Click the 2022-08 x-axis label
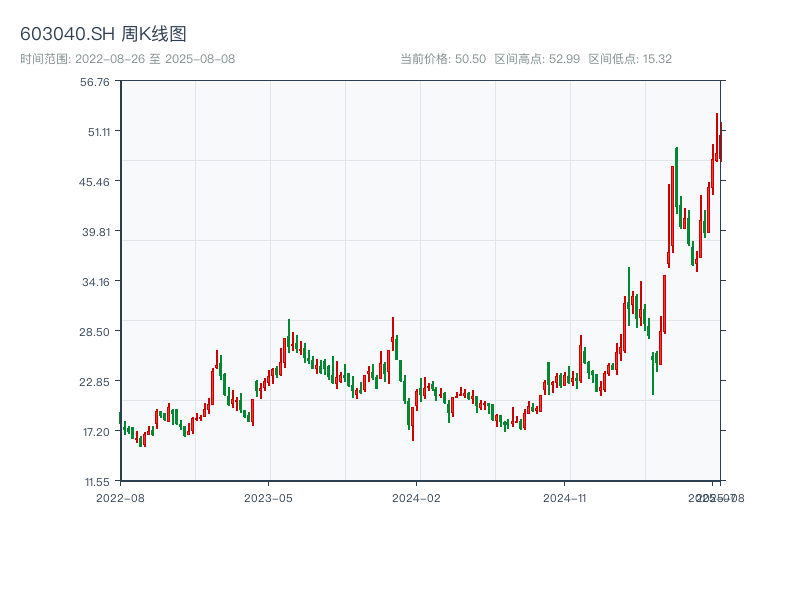Screen dimensions: 800x600 pyautogui.click(x=120, y=498)
